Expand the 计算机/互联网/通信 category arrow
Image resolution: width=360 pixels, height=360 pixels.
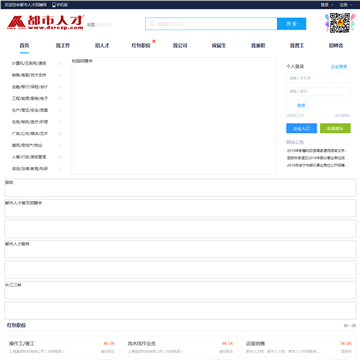tap(60, 63)
